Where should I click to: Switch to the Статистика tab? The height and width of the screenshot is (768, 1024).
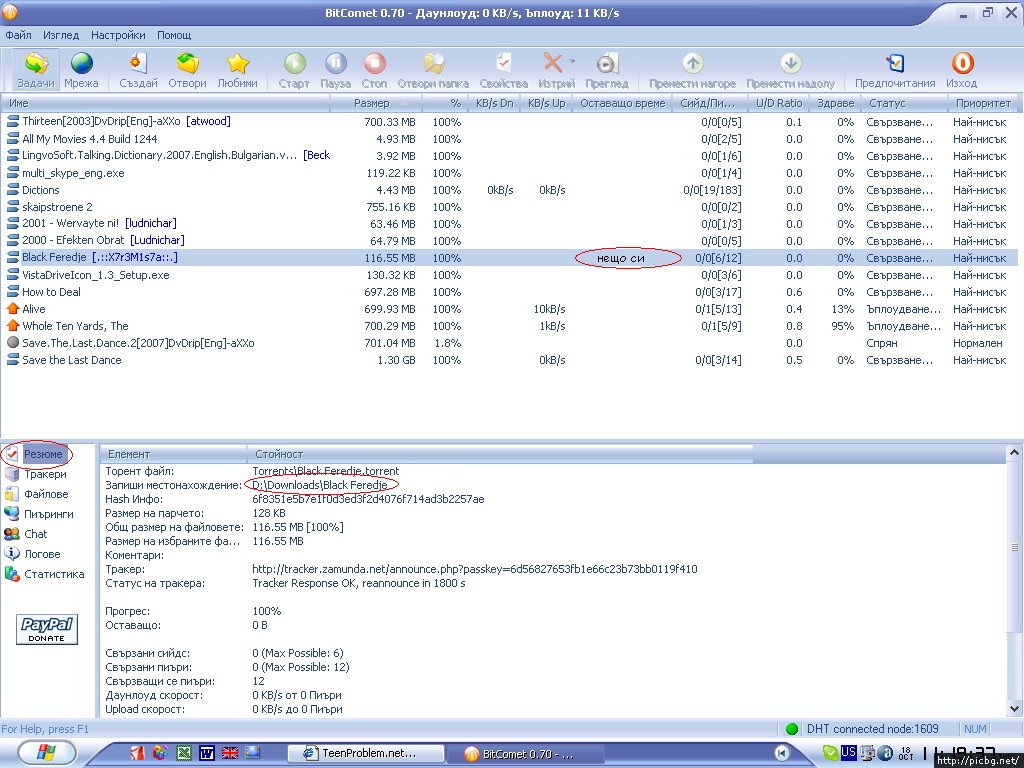click(54, 574)
